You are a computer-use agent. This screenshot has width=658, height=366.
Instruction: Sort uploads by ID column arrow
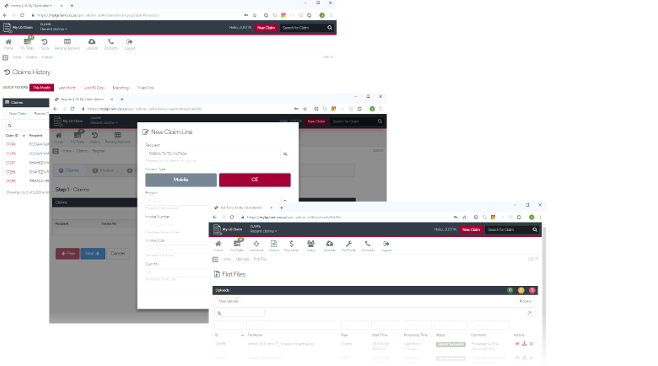coord(242,335)
